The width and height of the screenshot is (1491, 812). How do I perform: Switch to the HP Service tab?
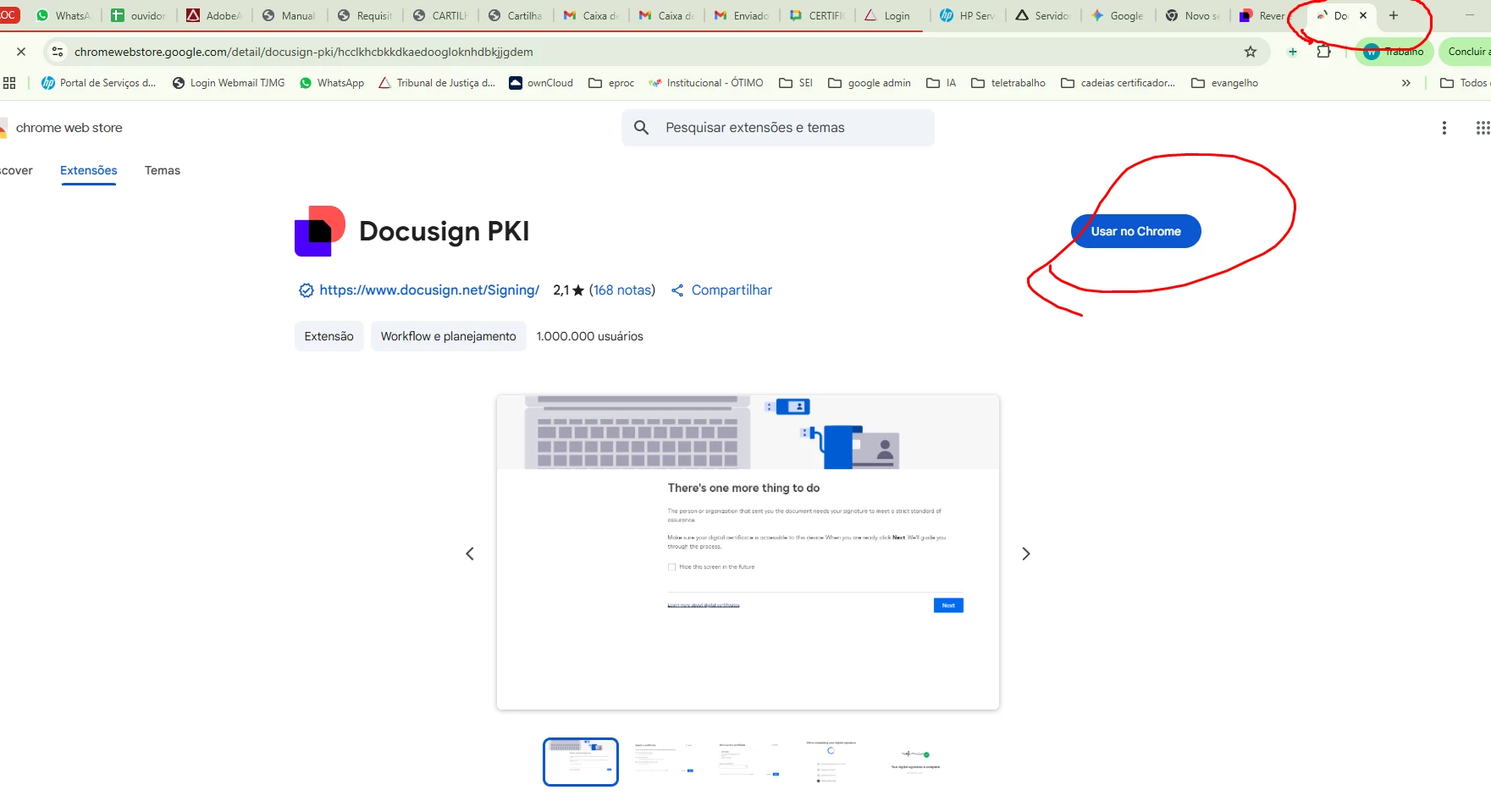(x=968, y=15)
